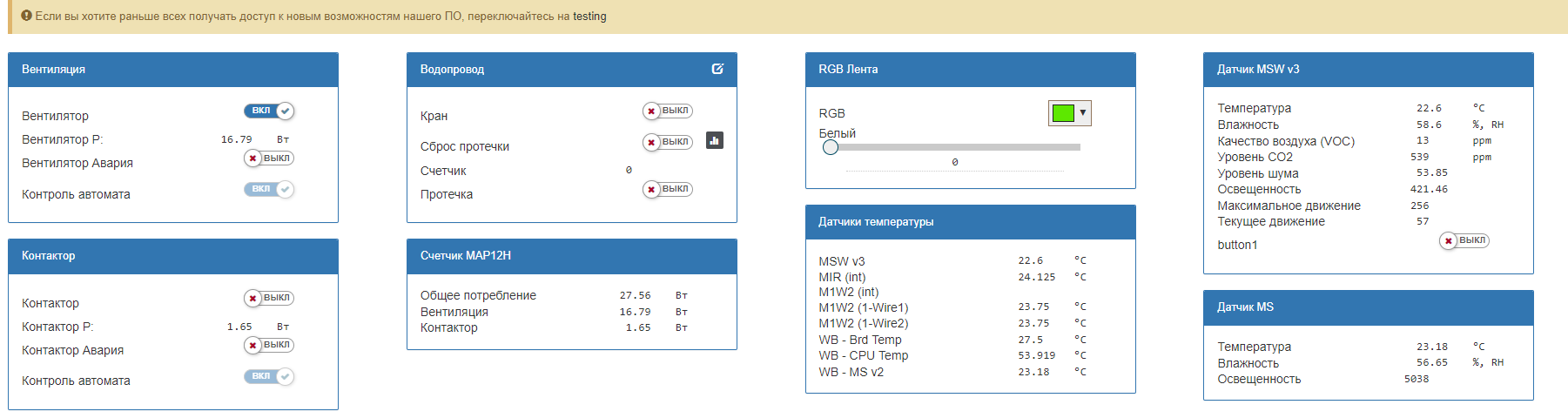Click Качество воздуха (VOC) label
The image size is (1568, 418).
[1286, 141]
